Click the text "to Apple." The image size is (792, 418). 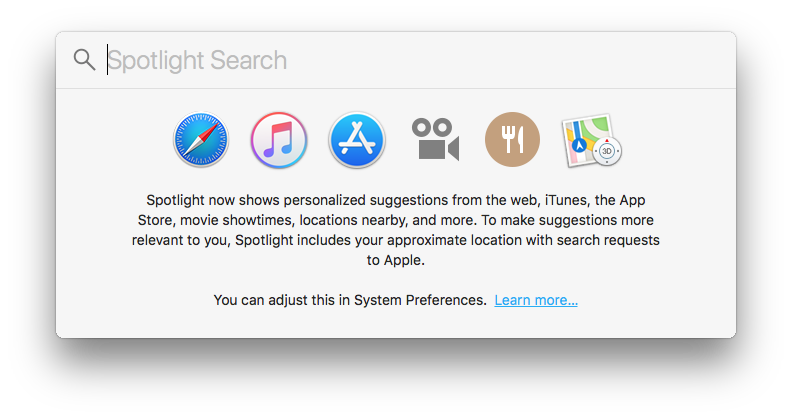coord(396,261)
